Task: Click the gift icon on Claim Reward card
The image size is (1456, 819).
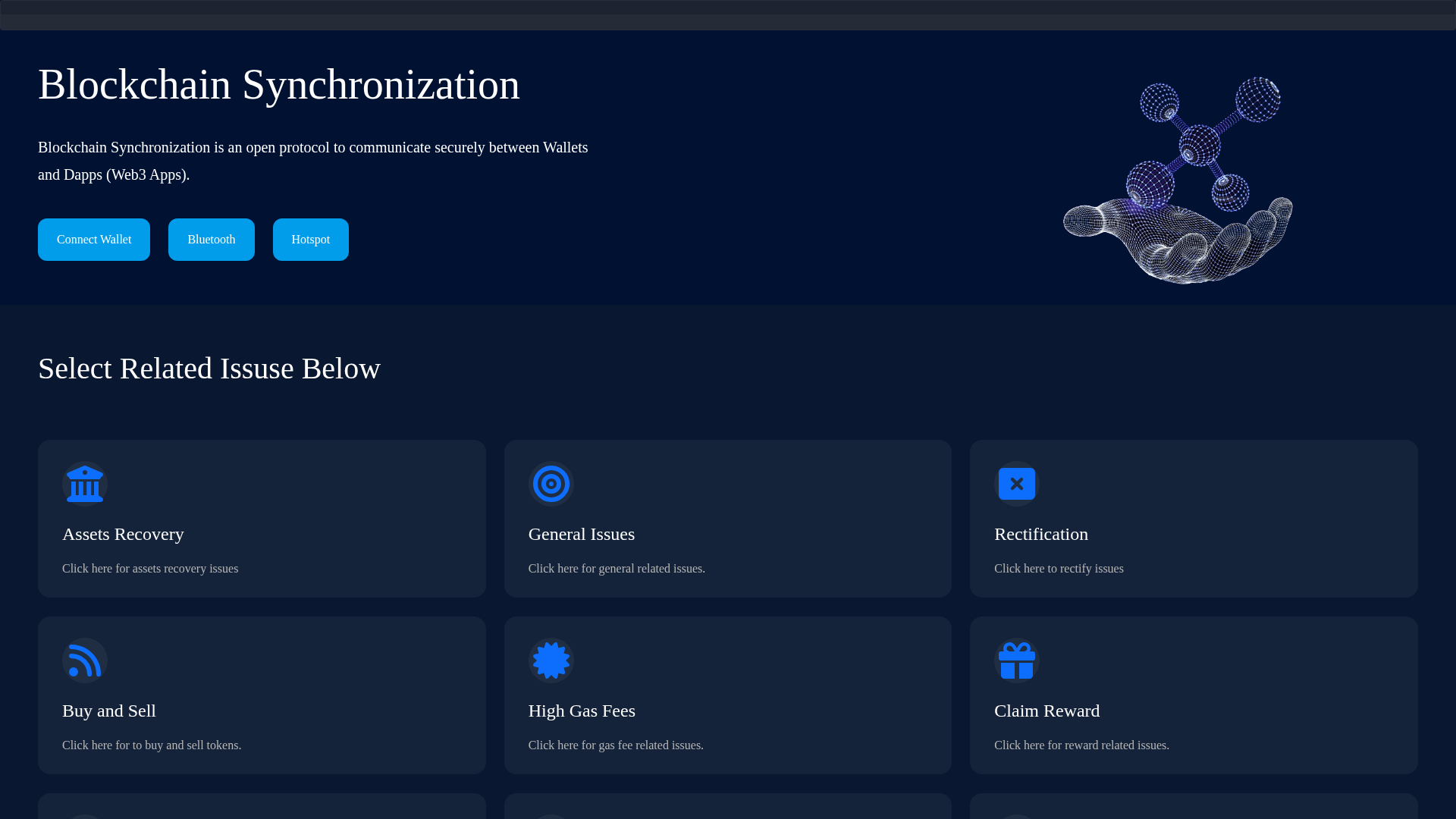Action: (1016, 661)
